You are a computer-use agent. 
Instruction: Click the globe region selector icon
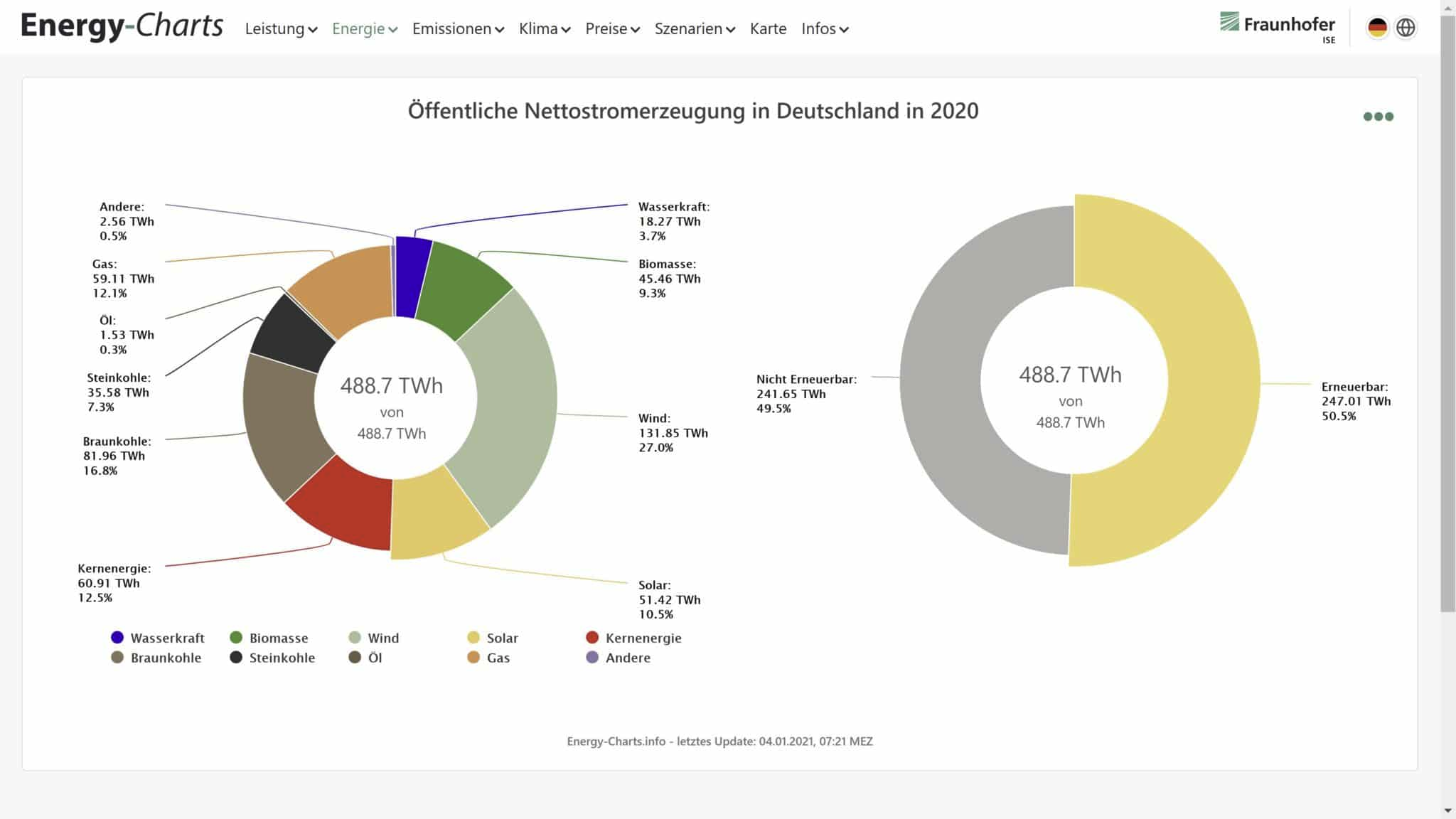pyautogui.click(x=1406, y=28)
